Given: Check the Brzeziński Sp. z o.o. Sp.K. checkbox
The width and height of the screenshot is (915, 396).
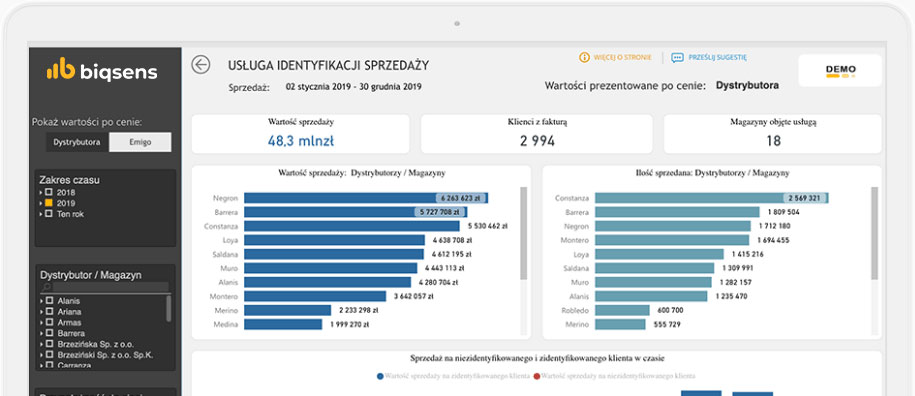Looking at the screenshot, I should pos(49,355).
